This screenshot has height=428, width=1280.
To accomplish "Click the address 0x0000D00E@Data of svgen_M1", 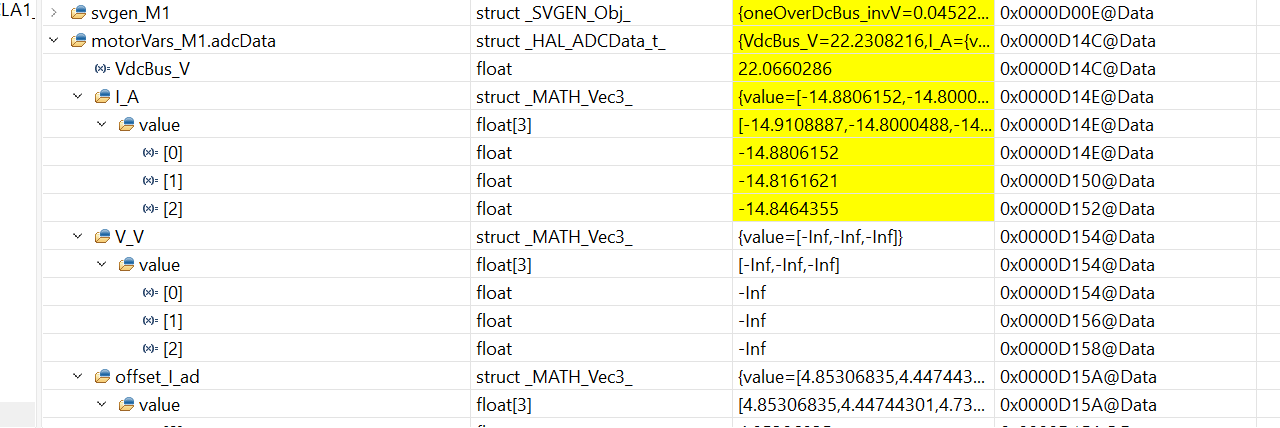I will point(1078,13).
